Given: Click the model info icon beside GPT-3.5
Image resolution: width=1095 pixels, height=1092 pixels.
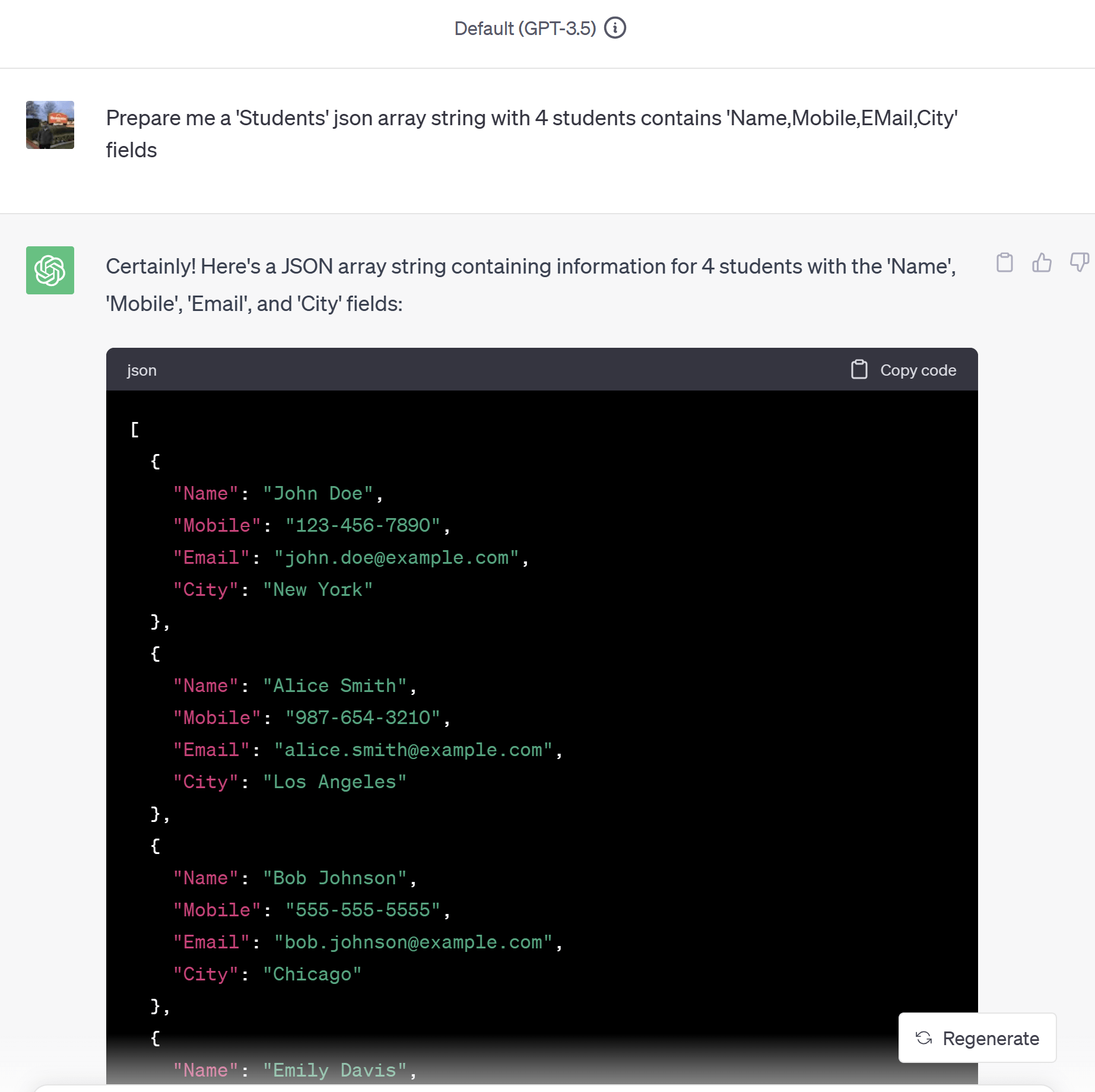Looking at the screenshot, I should (x=615, y=28).
